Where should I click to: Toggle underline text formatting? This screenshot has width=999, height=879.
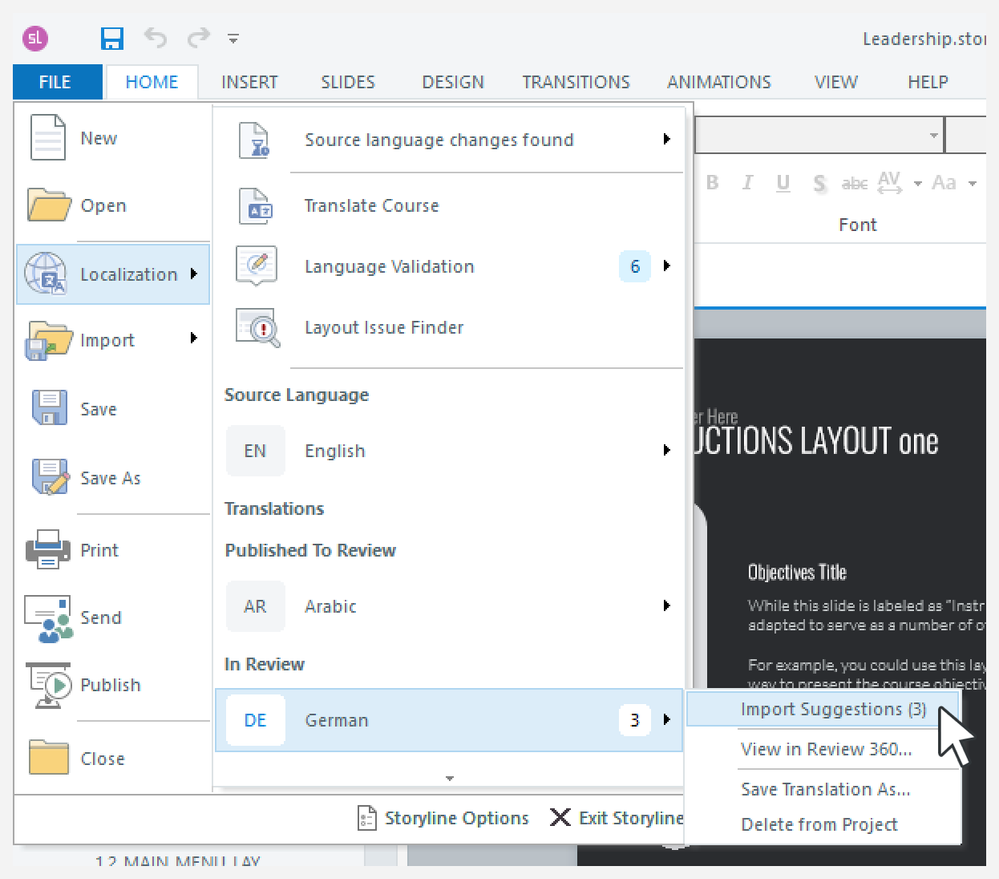(783, 183)
